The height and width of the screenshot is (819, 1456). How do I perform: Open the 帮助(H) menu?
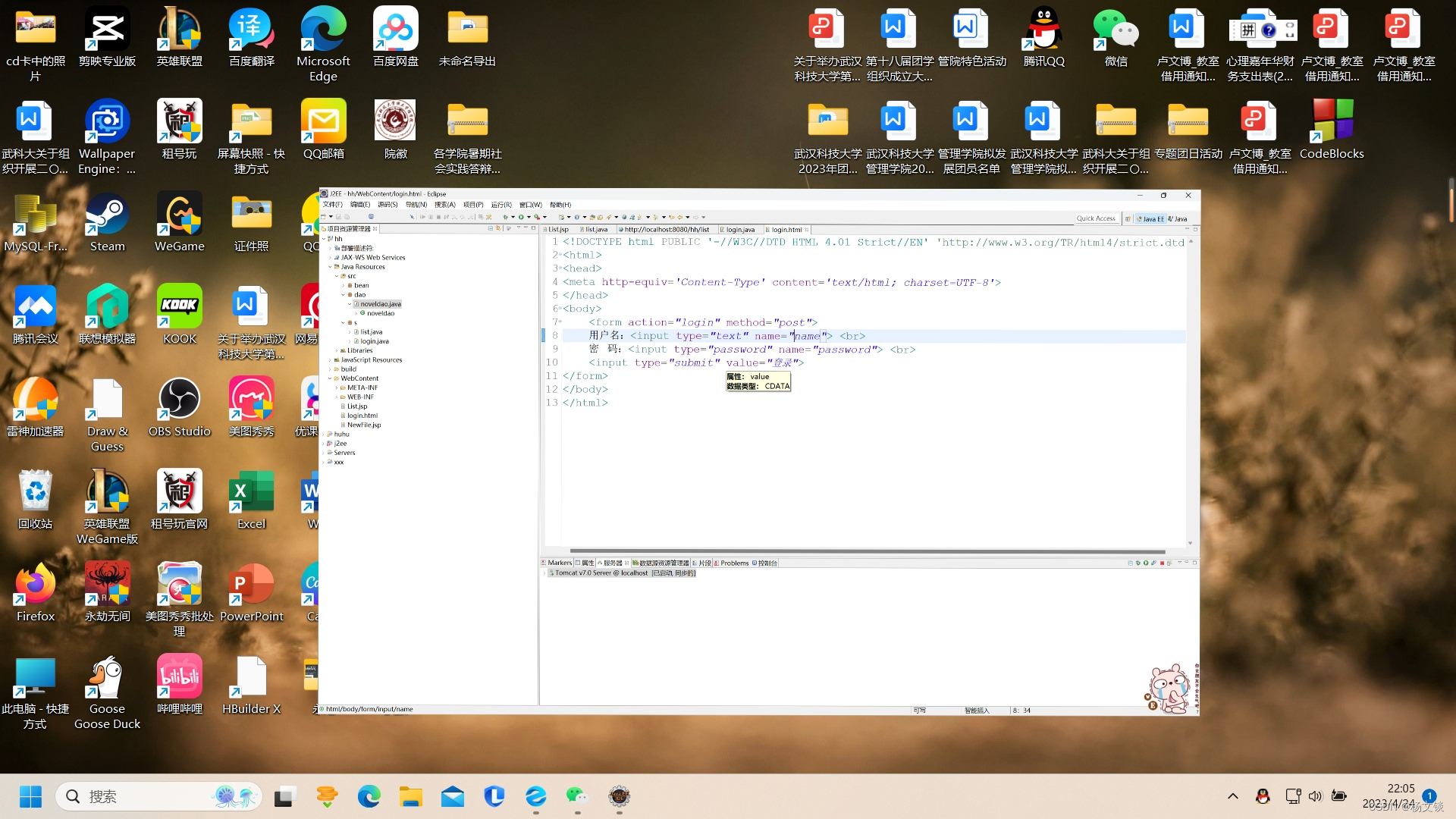point(560,205)
